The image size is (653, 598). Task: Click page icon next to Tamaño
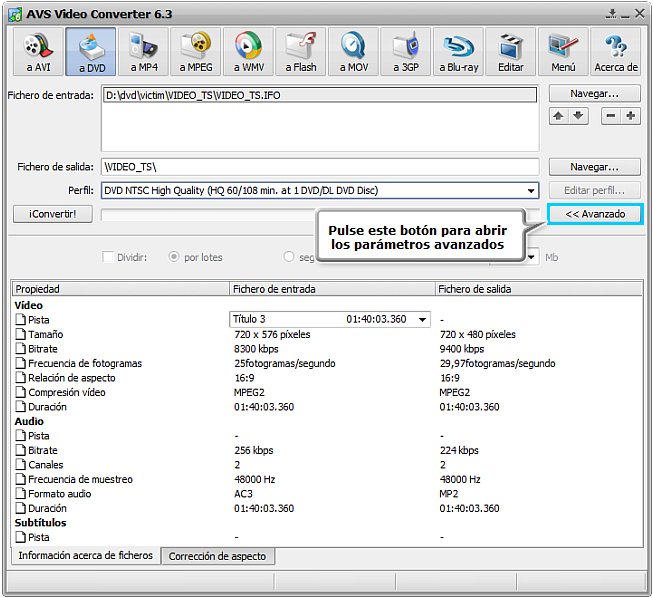pos(20,334)
